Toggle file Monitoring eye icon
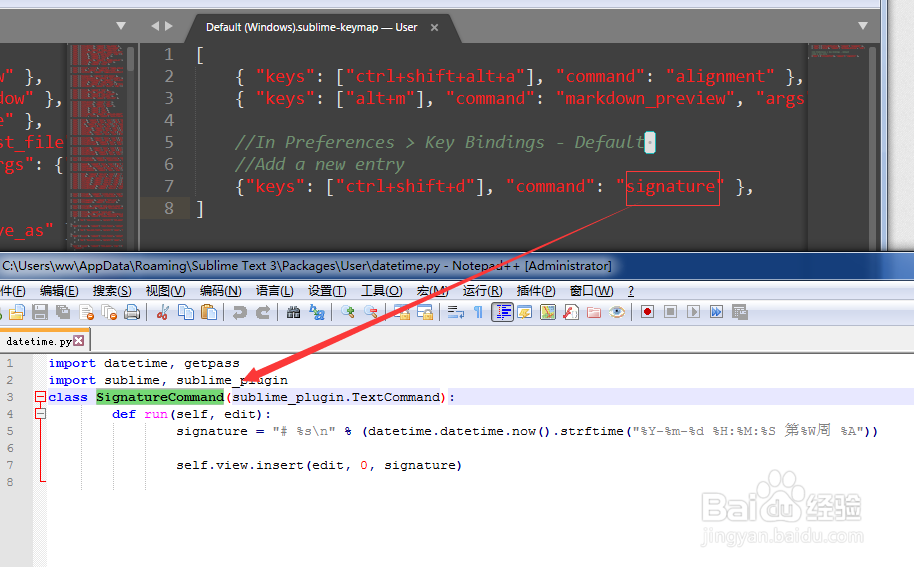914x567 pixels. pos(617,312)
